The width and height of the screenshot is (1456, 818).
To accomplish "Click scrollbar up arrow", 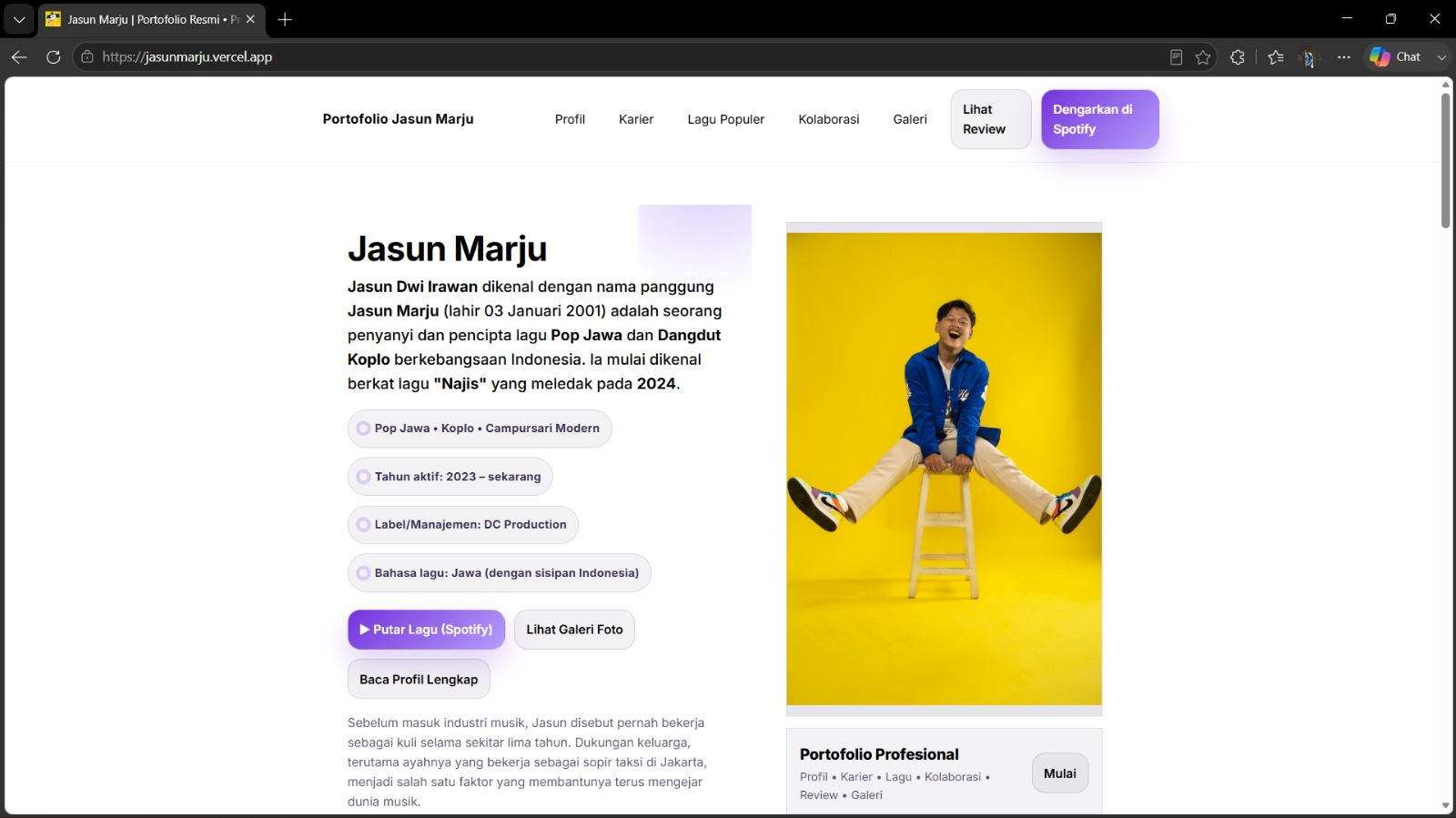I will point(1446,85).
